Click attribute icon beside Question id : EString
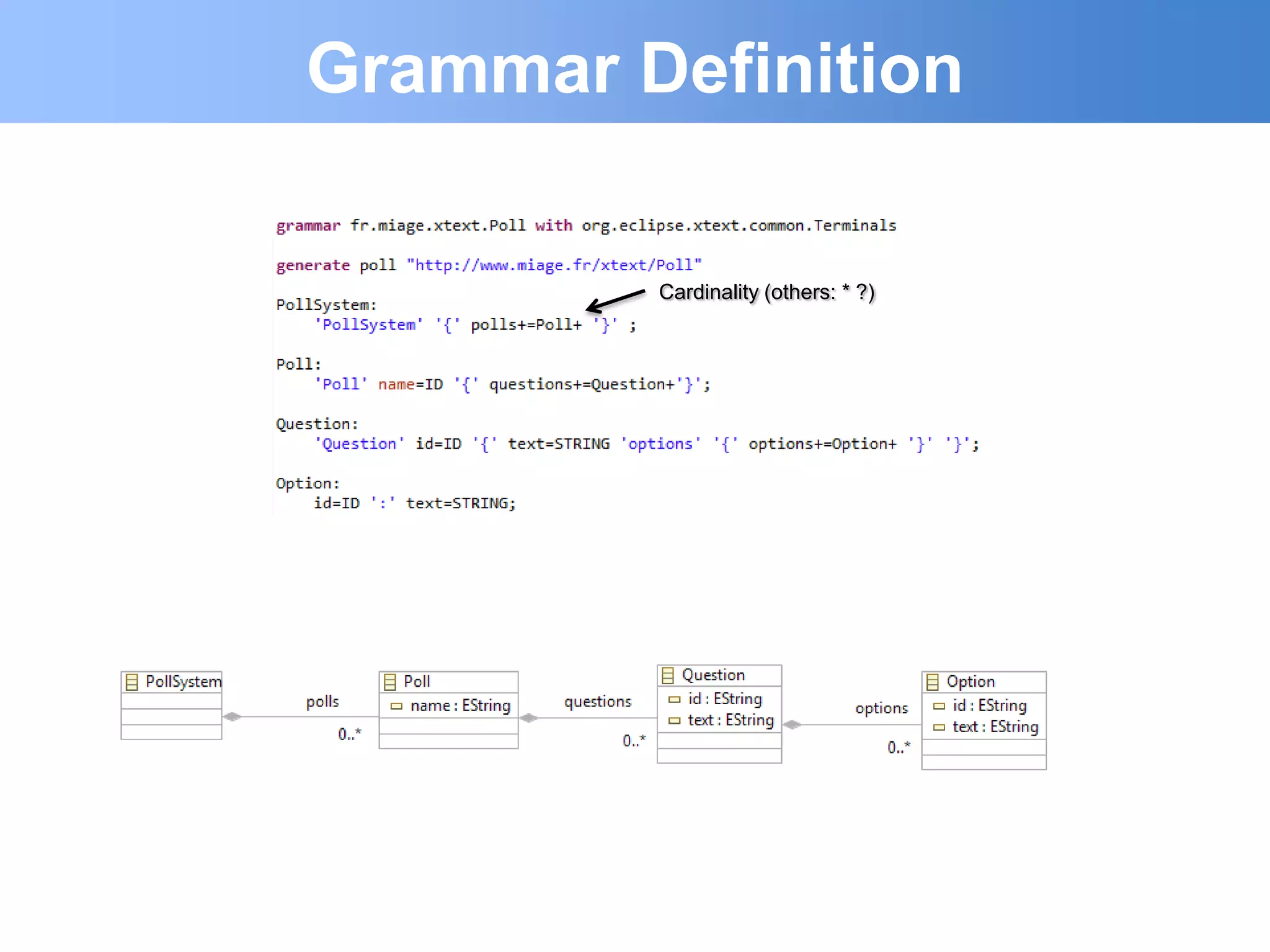The width and height of the screenshot is (1270, 952). tap(674, 700)
